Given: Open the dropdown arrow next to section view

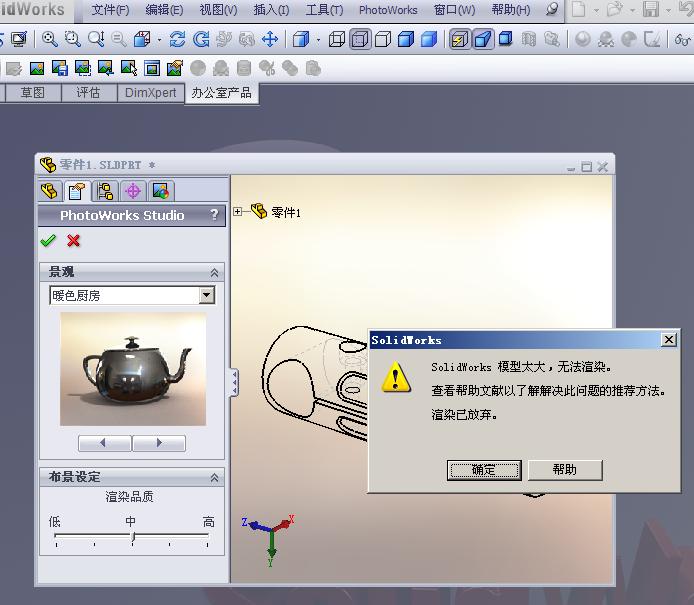Looking at the screenshot, I should point(159,40).
